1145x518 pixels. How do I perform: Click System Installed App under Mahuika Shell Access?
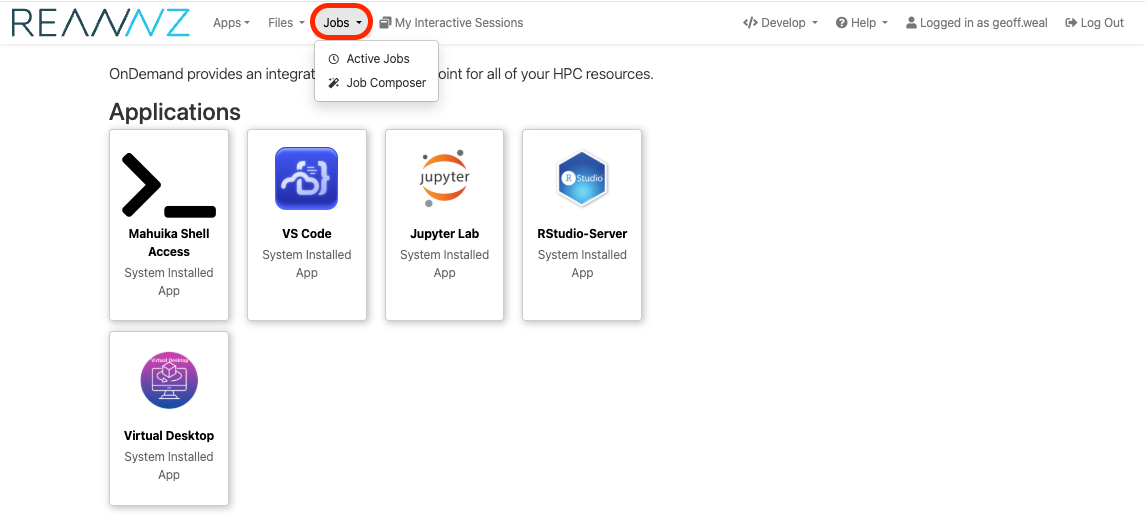[x=169, y=281]
